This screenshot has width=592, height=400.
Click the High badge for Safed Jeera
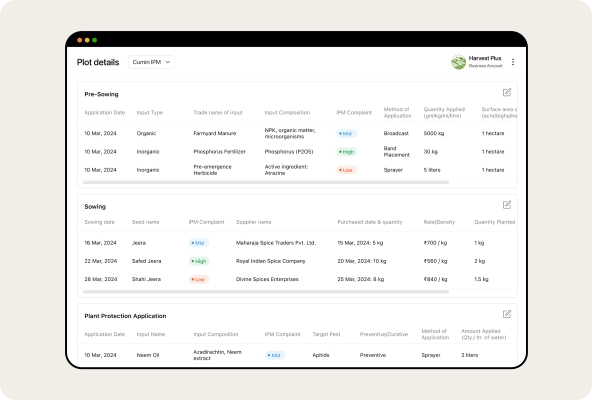(199, 261)
